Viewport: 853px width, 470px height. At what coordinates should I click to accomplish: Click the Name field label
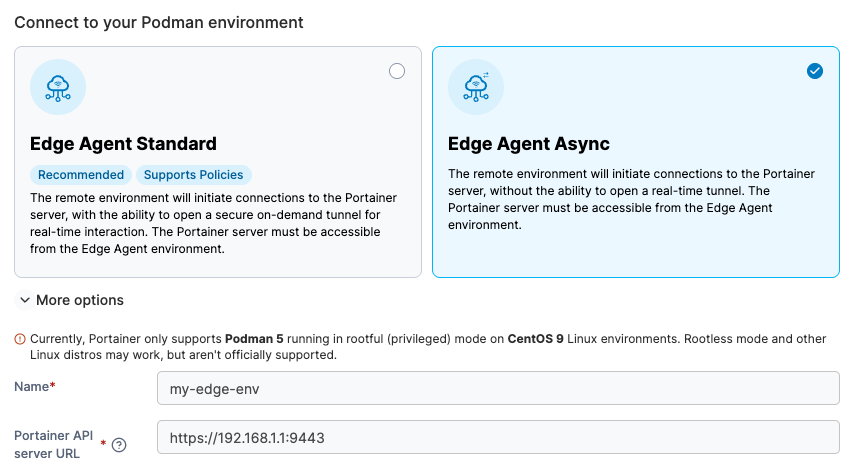click(x=32, y=386)
